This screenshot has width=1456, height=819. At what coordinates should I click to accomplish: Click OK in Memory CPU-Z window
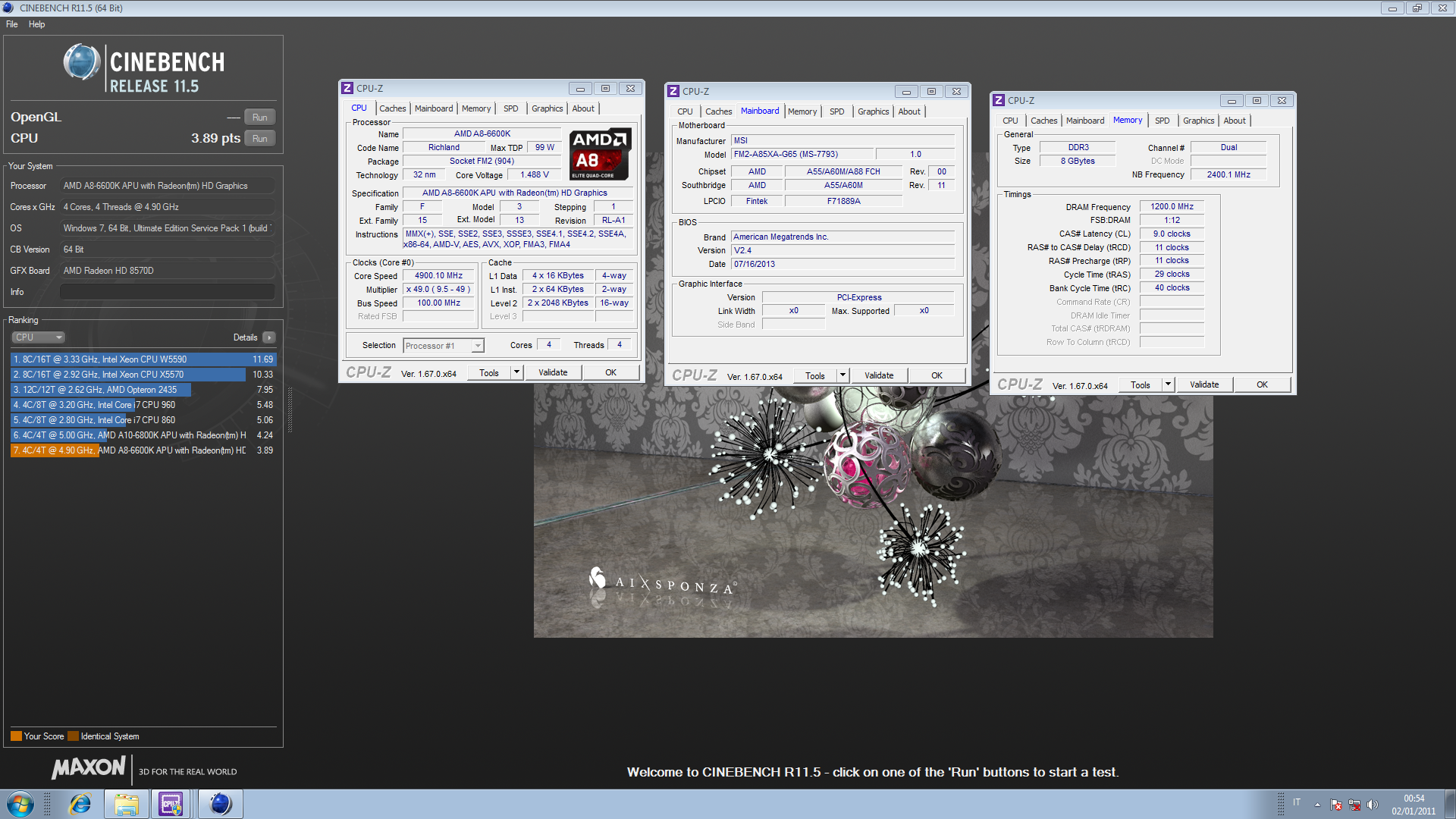(1262, 384)
